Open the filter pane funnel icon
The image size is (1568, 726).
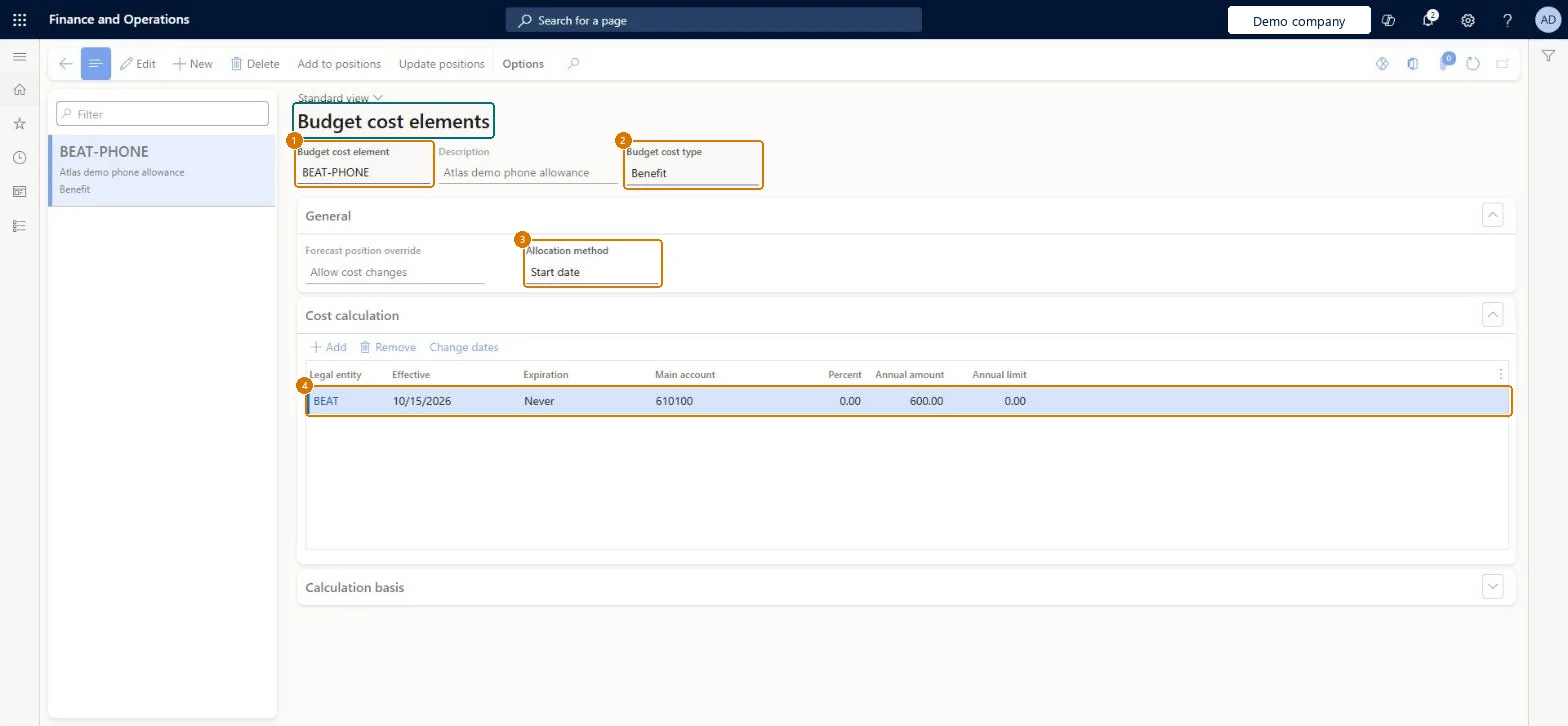point(1547,57)
